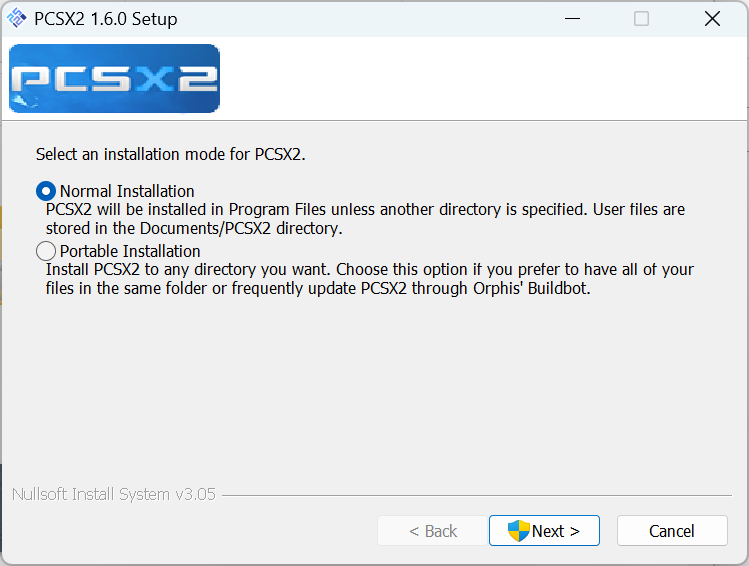Image resolution: width=749 pixels, height=566 pixels.
Task: Click the disabled maximize window icon
Action: coord(641,19)
